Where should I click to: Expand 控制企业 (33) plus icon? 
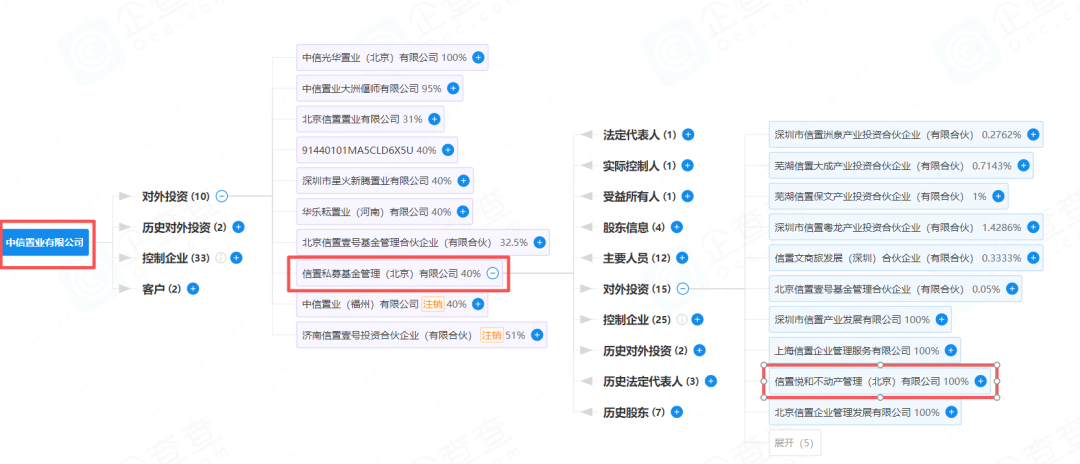pos(236,258)
